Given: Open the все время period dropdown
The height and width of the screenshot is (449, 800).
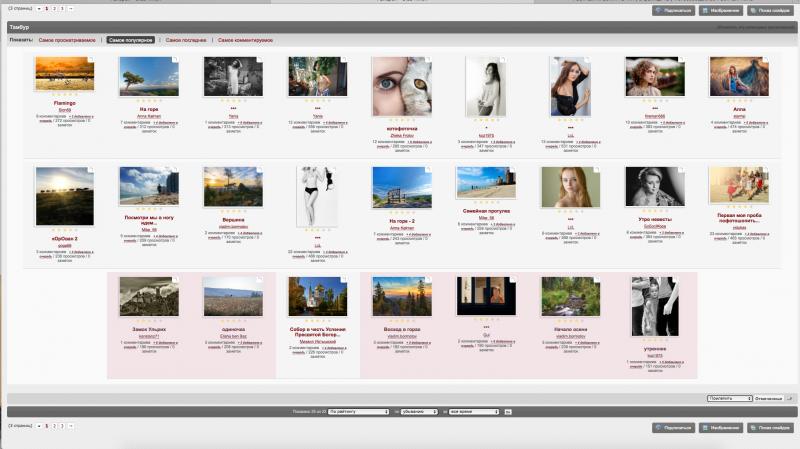Looking at the screenshot, I should (x=473, y=411).
